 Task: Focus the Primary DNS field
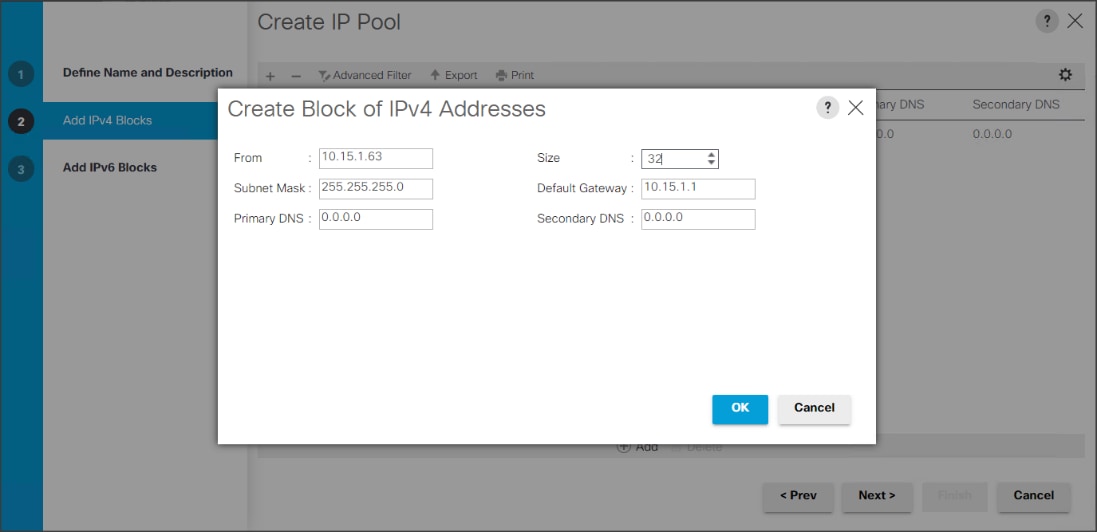(376, 219)
